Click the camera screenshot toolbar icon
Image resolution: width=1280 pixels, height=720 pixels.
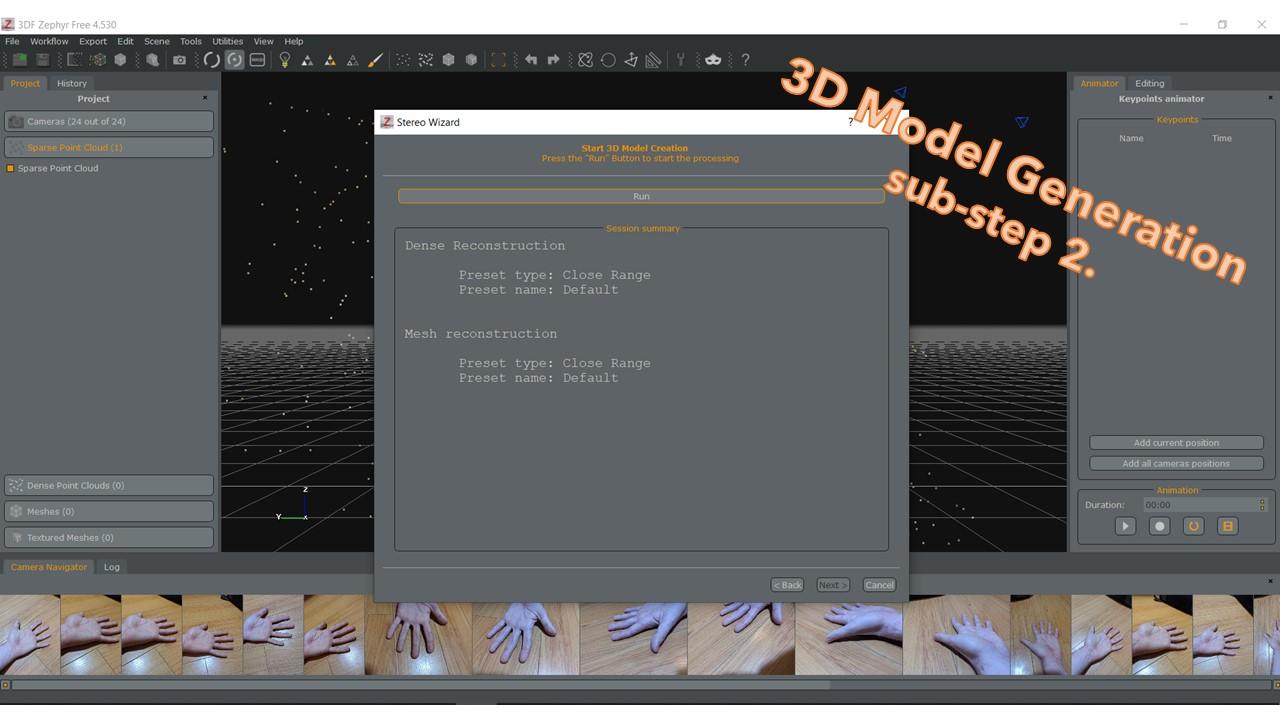179,60
